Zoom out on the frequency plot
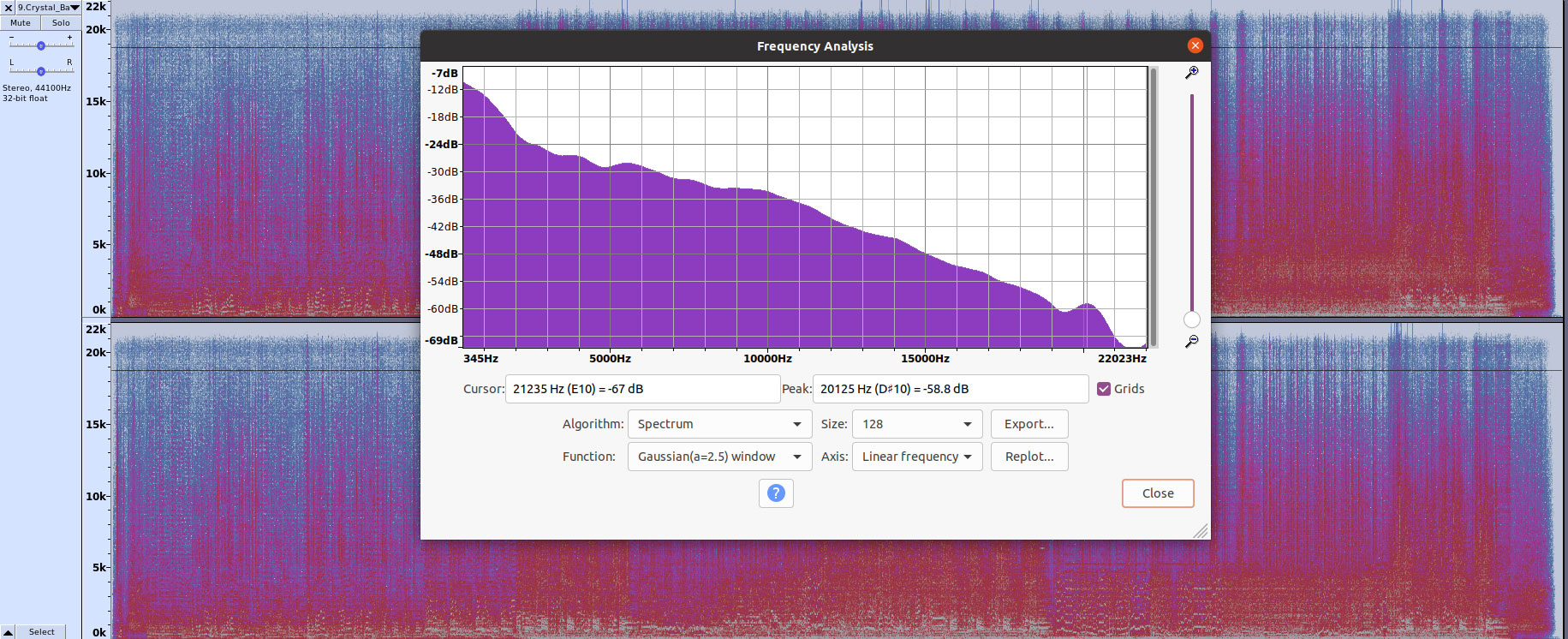Viewport: 1568px width, 639px height. [1191, 342]
